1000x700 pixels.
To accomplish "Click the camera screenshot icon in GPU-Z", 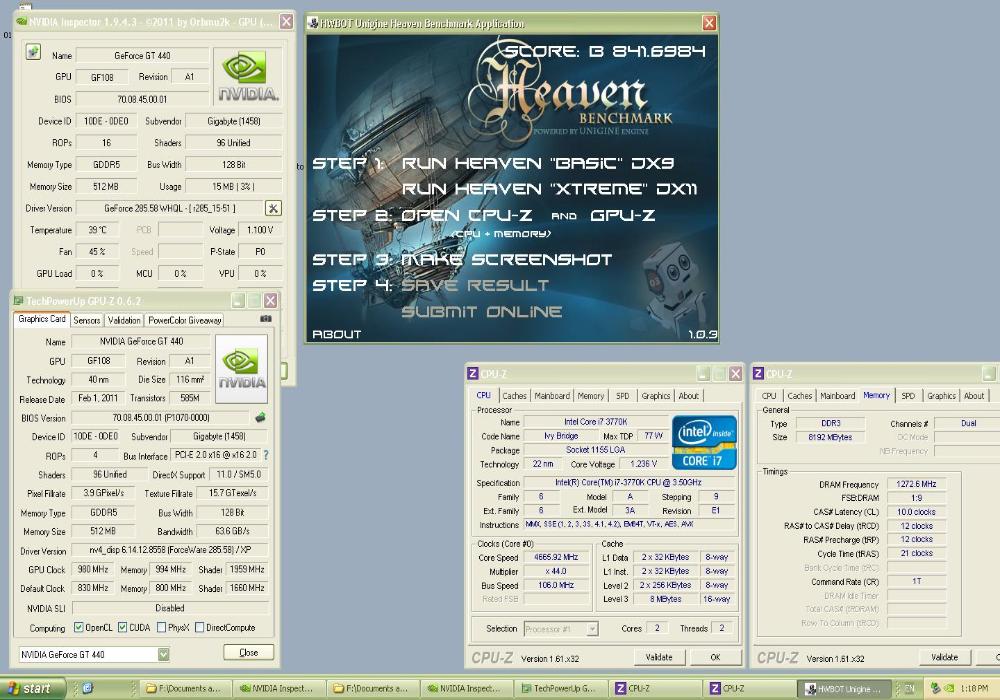I will click(x=266, y=319).
